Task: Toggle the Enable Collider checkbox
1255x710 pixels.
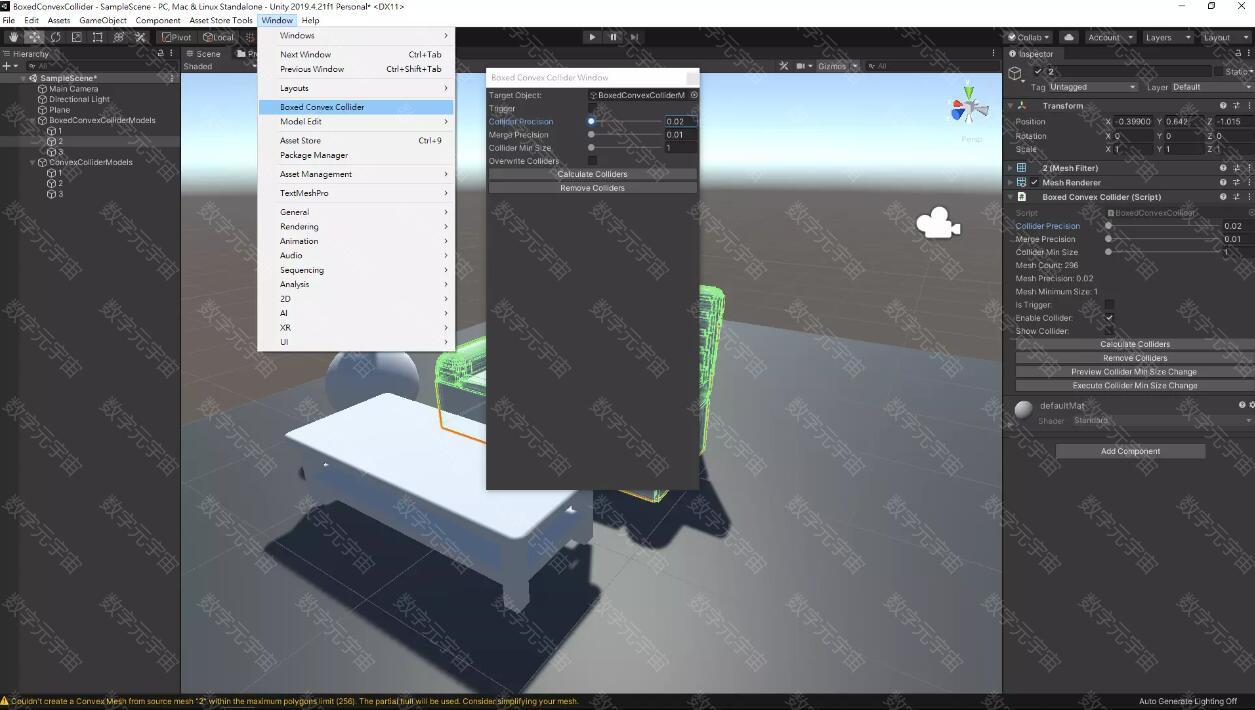Action: [1109, 318]
